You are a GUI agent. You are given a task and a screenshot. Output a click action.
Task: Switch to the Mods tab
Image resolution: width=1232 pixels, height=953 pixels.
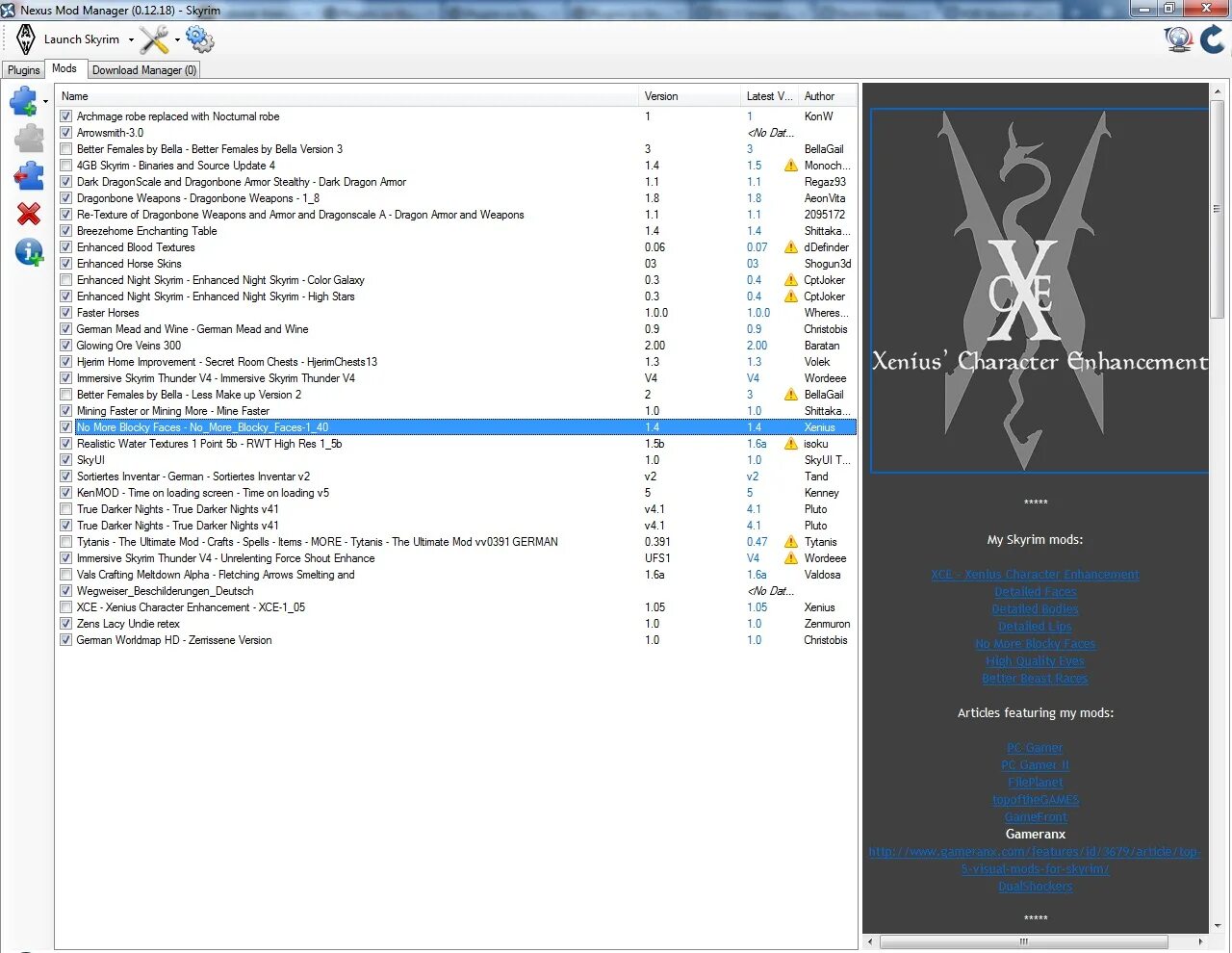(64, 68)
